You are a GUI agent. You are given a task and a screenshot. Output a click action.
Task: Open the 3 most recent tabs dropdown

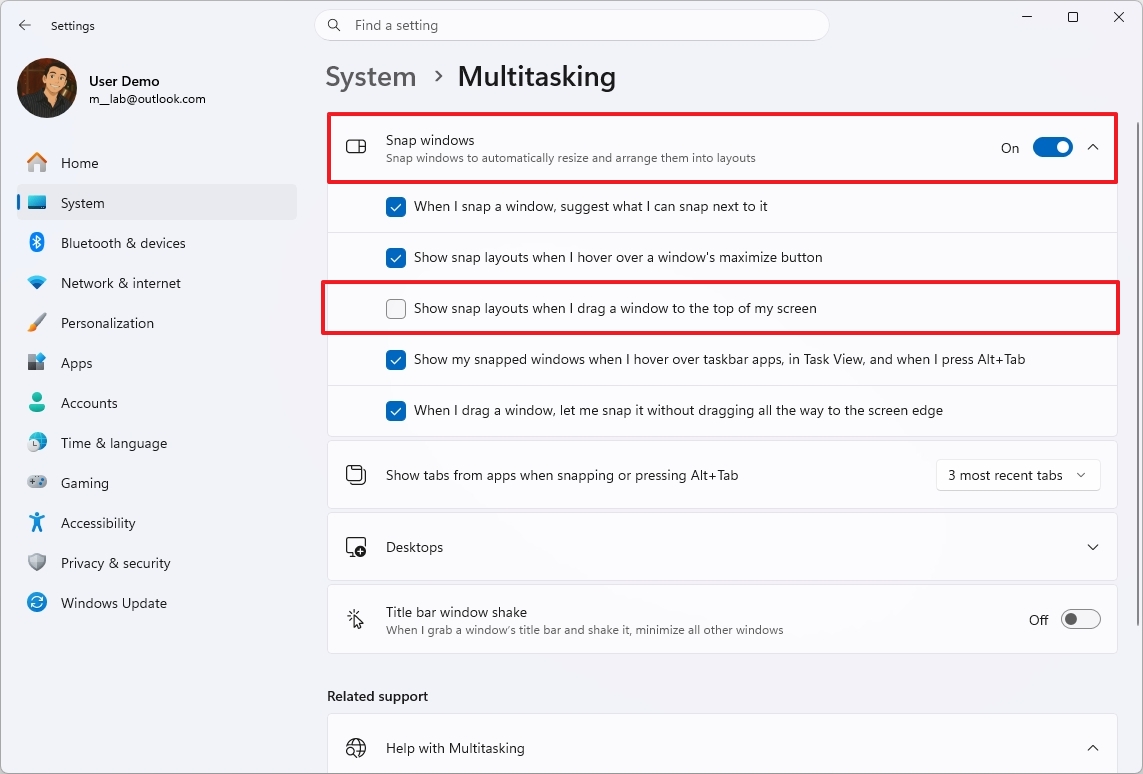coord(1017,475)
